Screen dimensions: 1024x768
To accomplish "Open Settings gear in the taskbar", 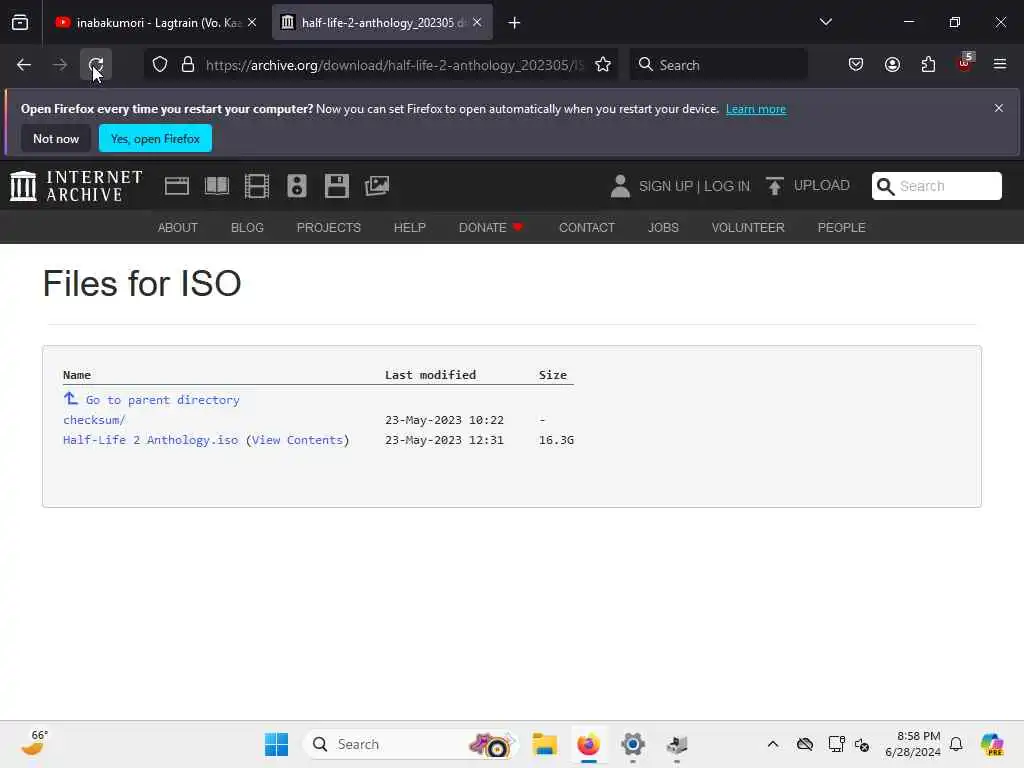I will (633, 744).
